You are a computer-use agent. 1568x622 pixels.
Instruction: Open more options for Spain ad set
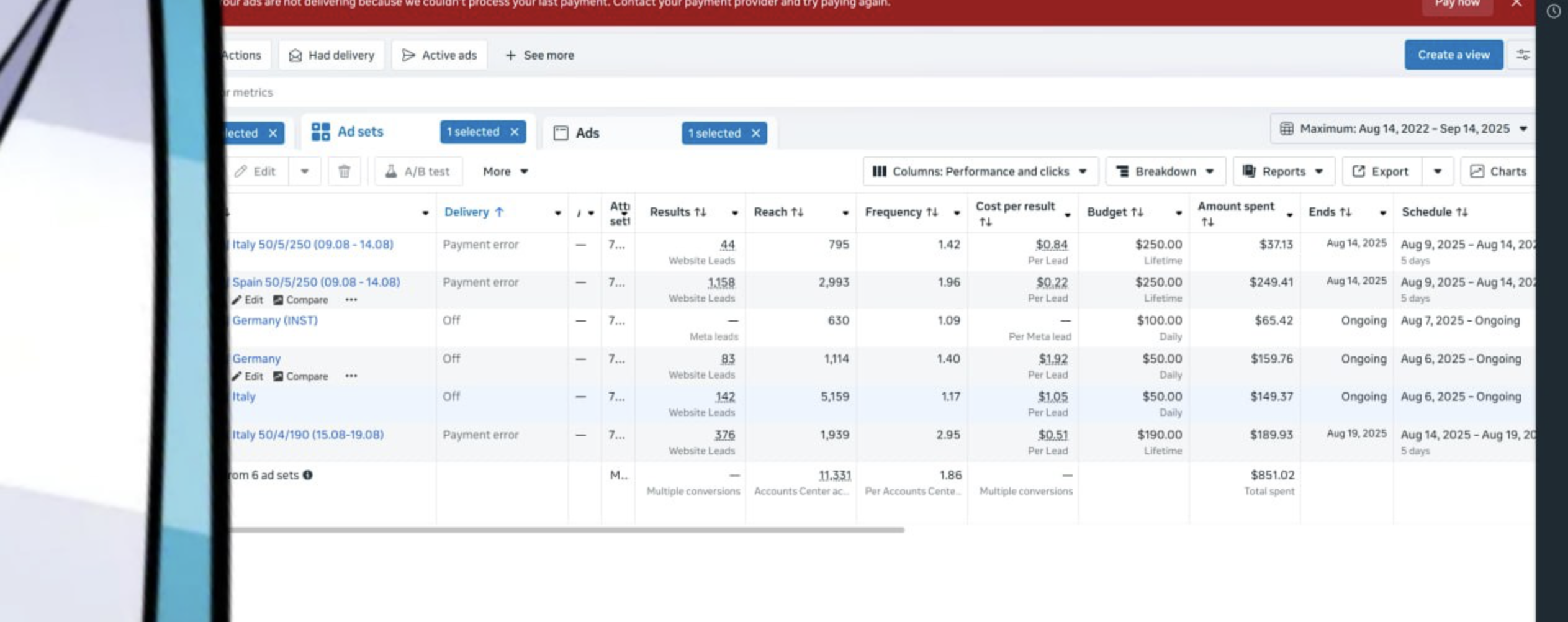tap(351, 300)
